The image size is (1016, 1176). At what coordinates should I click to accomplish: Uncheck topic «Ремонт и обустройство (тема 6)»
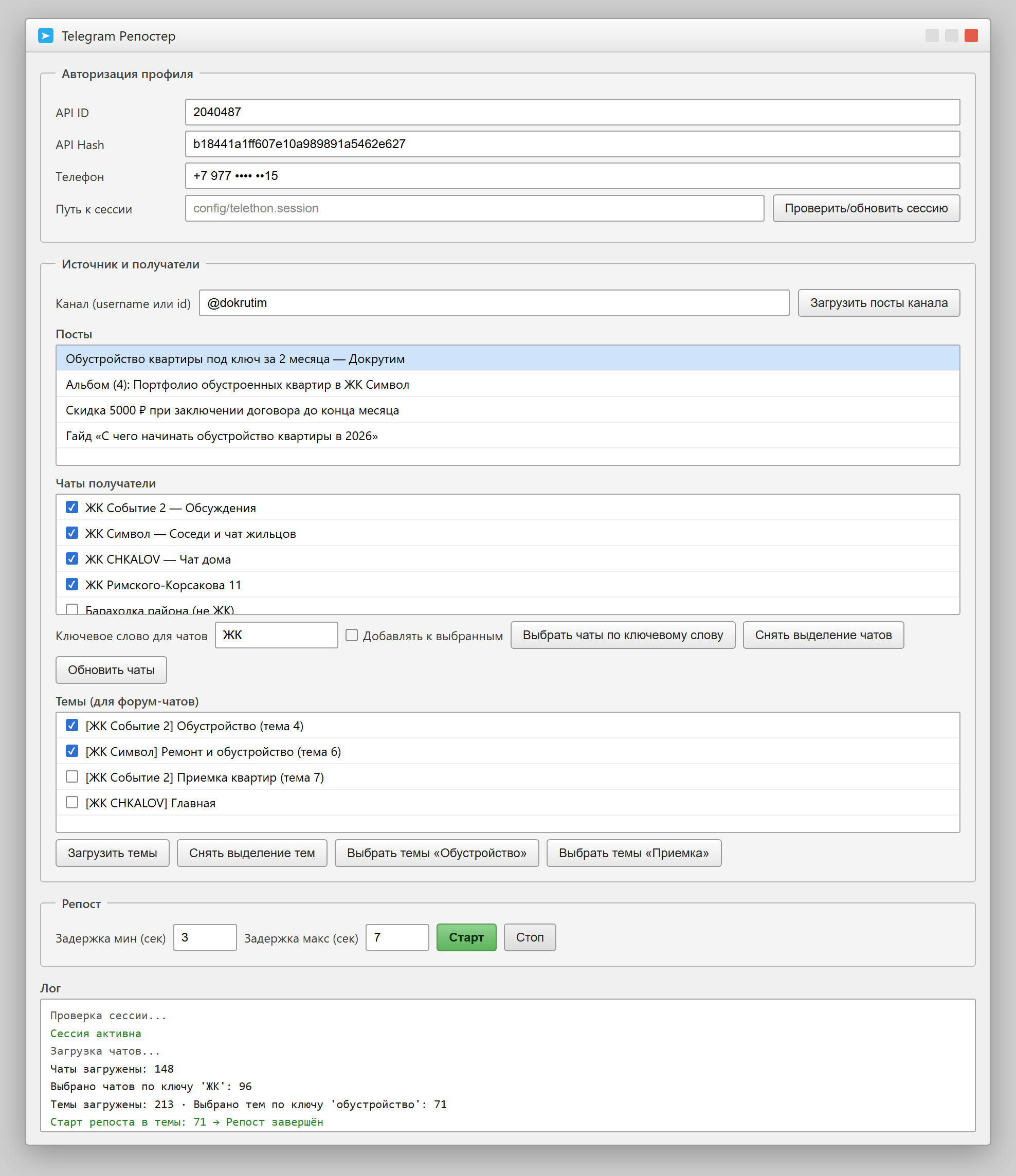tap(71, 751)
